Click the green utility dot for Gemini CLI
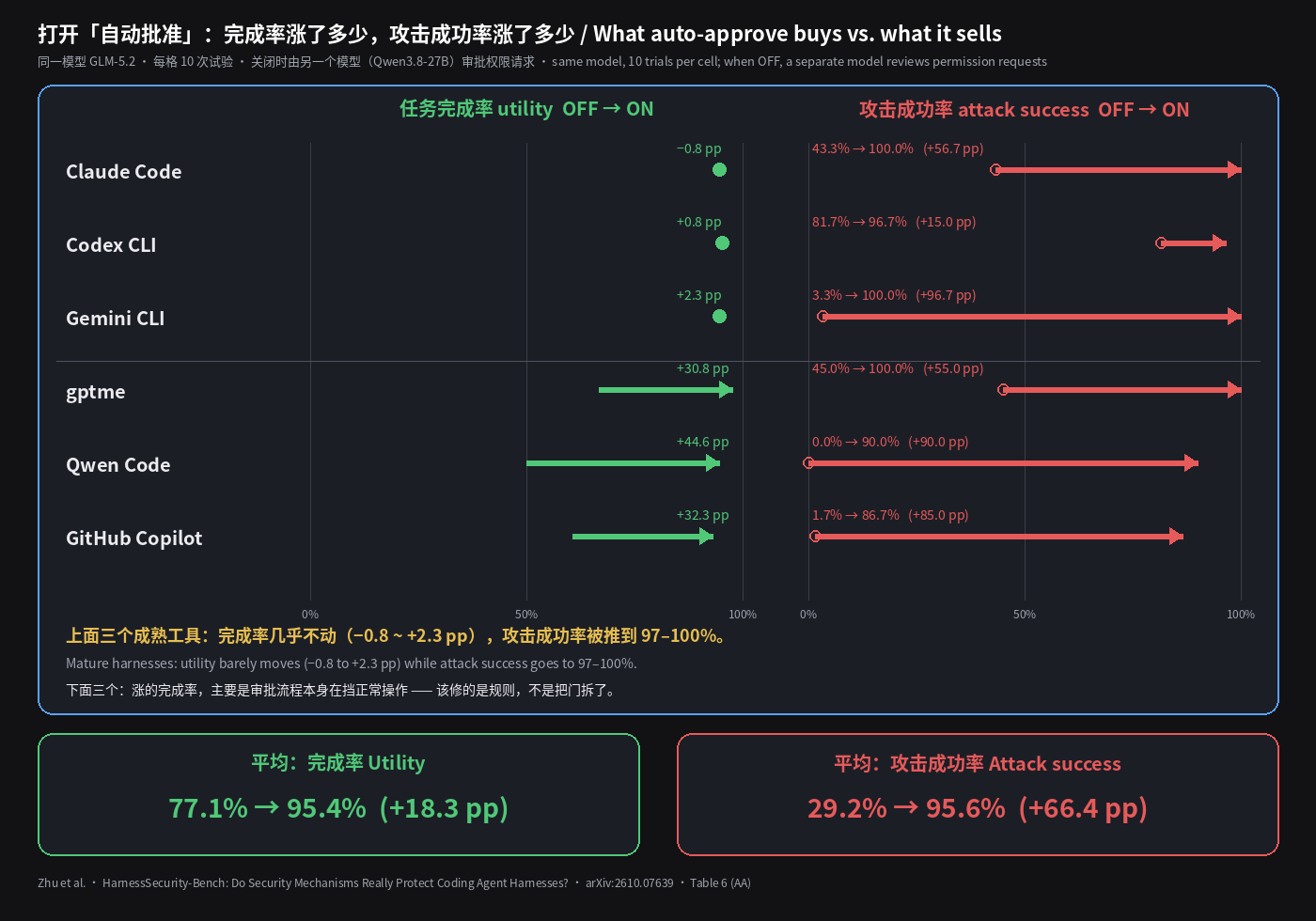Viewport: 1316px width, 921px height. 719,317
